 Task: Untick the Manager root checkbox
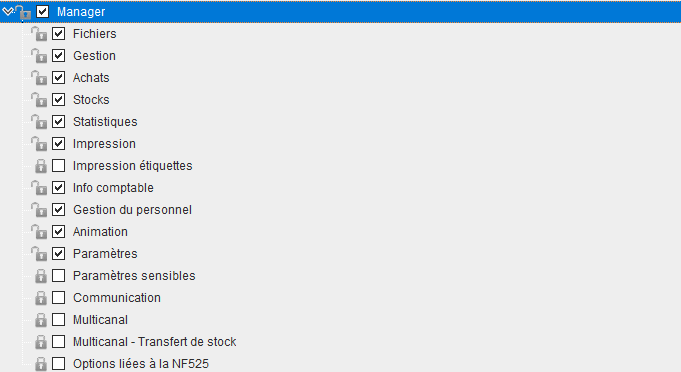[x=43, y=11]
